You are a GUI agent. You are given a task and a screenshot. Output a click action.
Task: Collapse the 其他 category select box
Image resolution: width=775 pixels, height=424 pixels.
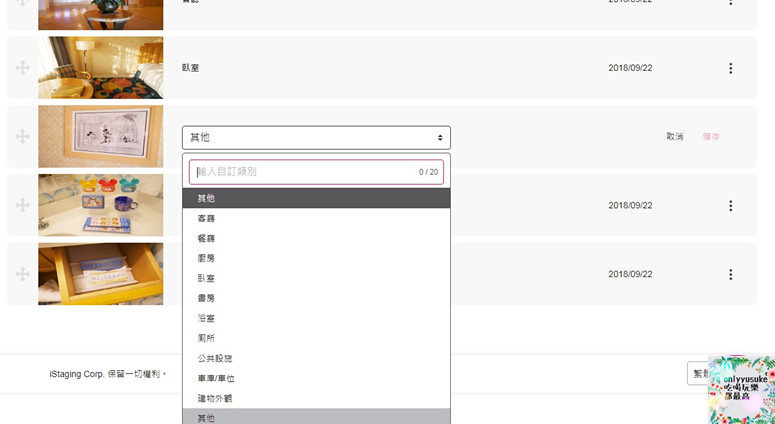click(x=316, y=137)
